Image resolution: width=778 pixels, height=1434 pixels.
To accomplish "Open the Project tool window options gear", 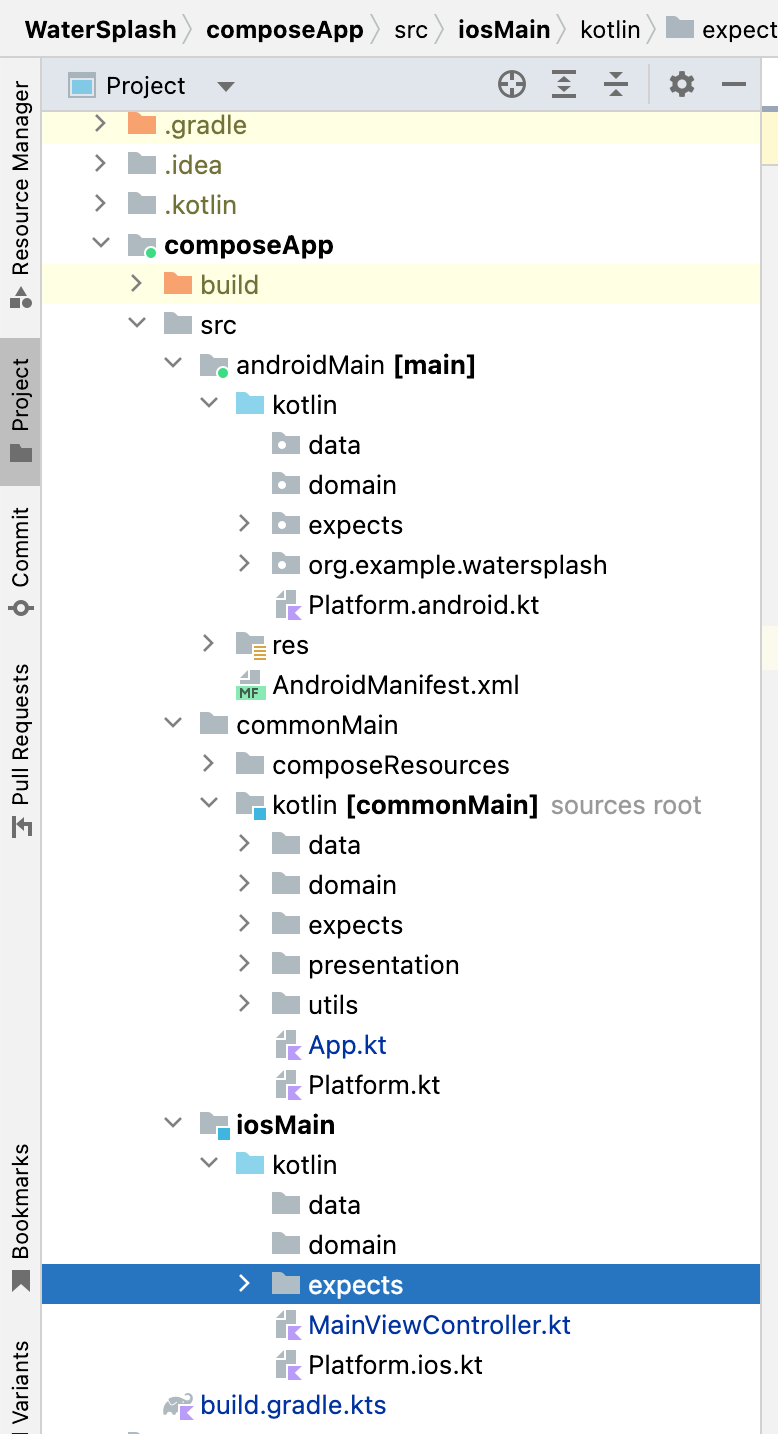I will coord(681,84).
